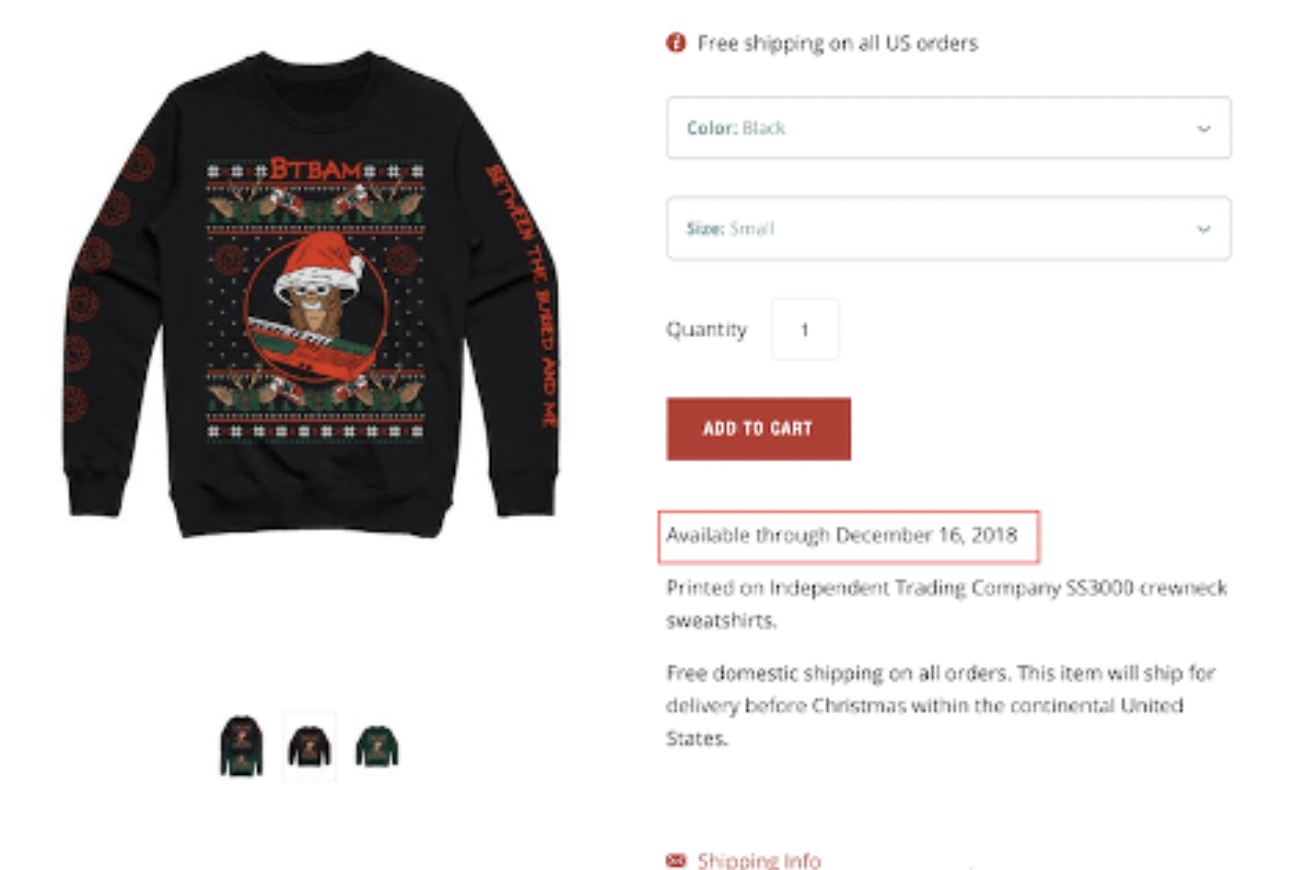Click the Free domestic shipping paragraph
Screen dimensions: 1306x870
tap(941, 705)
